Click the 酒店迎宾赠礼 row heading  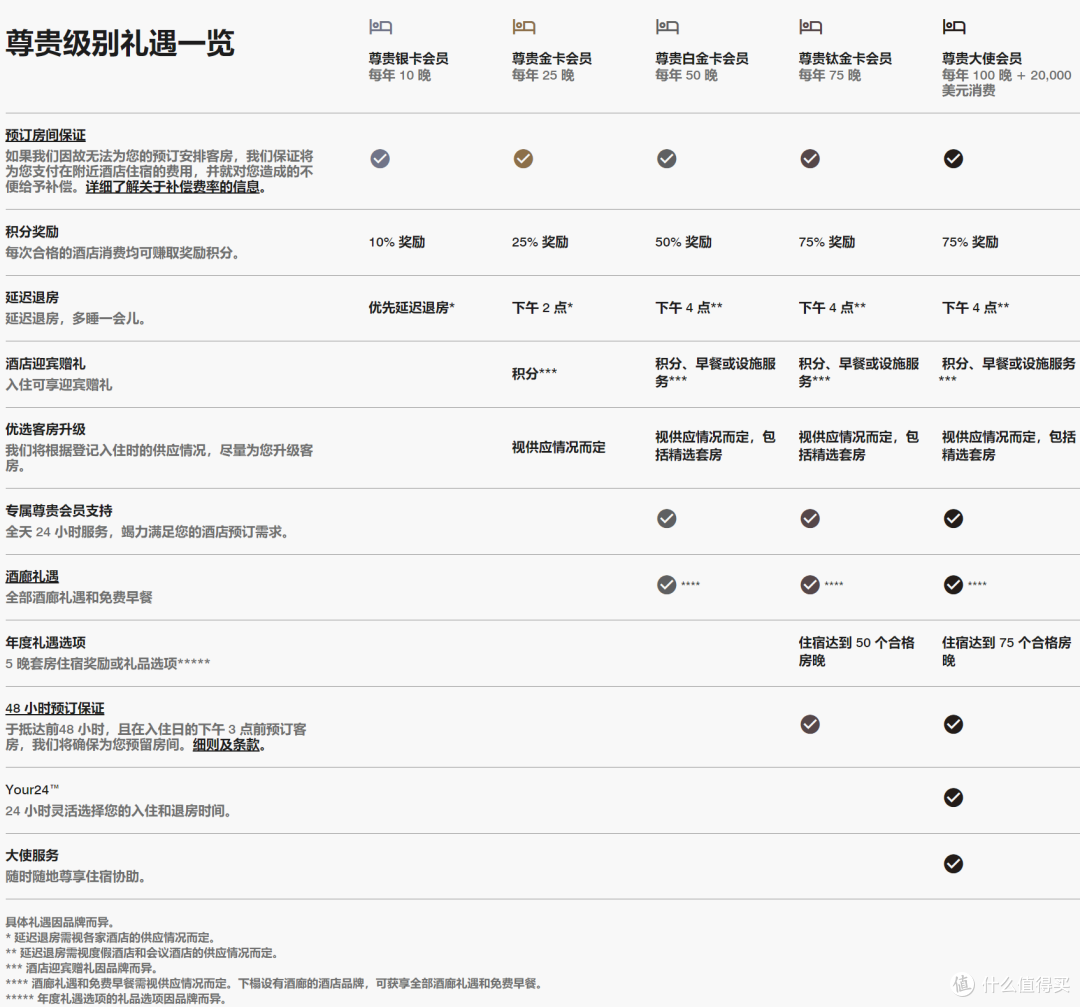(45, 363)
